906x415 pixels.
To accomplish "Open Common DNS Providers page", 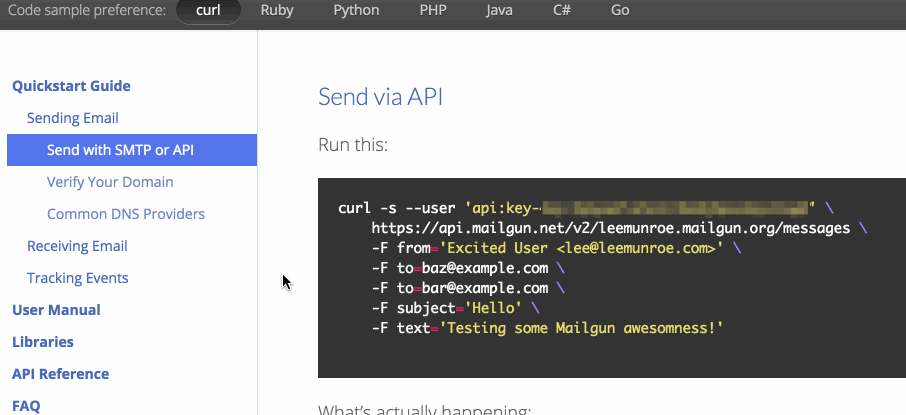I will [x=126, y=214].
